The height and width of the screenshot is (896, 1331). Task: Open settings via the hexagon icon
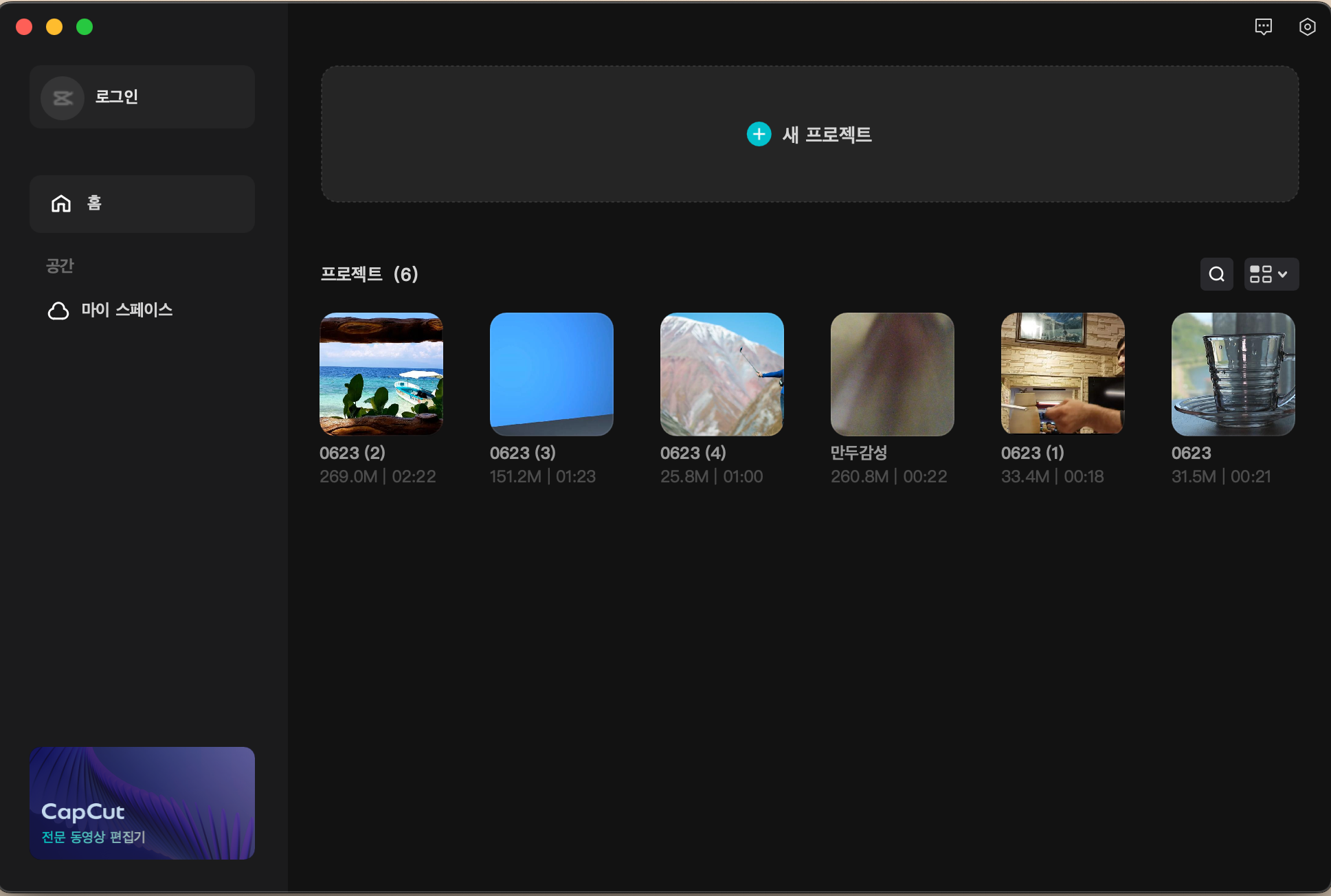tap(1307, 27)
